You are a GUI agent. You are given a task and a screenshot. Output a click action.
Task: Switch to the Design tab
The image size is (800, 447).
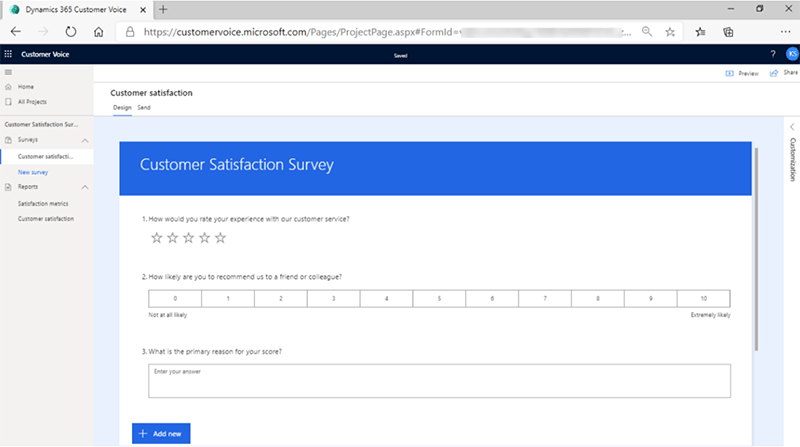[122, 108]
